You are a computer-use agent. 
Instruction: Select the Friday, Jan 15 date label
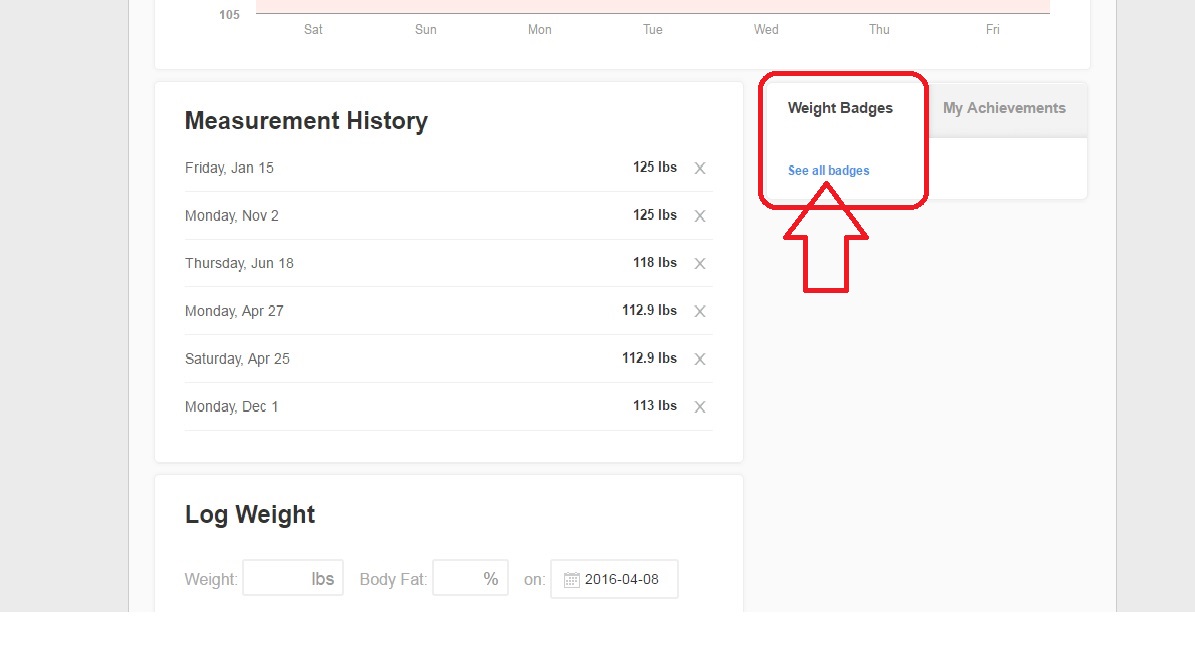click(229, 168)
